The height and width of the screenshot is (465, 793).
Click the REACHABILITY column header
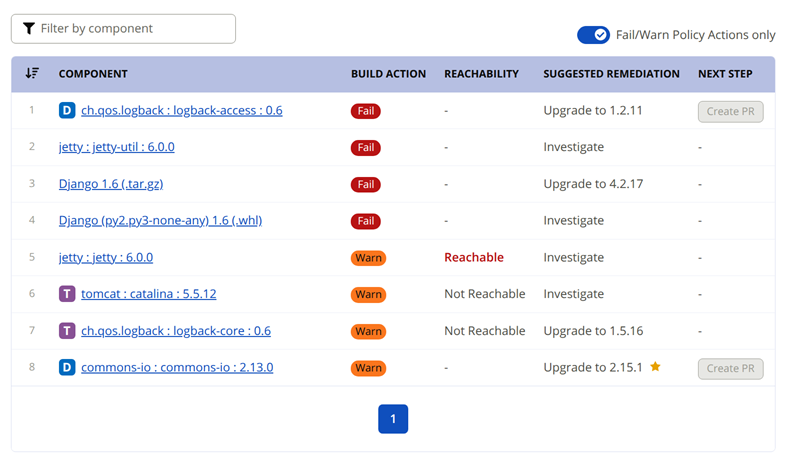(x=481, y=74)
